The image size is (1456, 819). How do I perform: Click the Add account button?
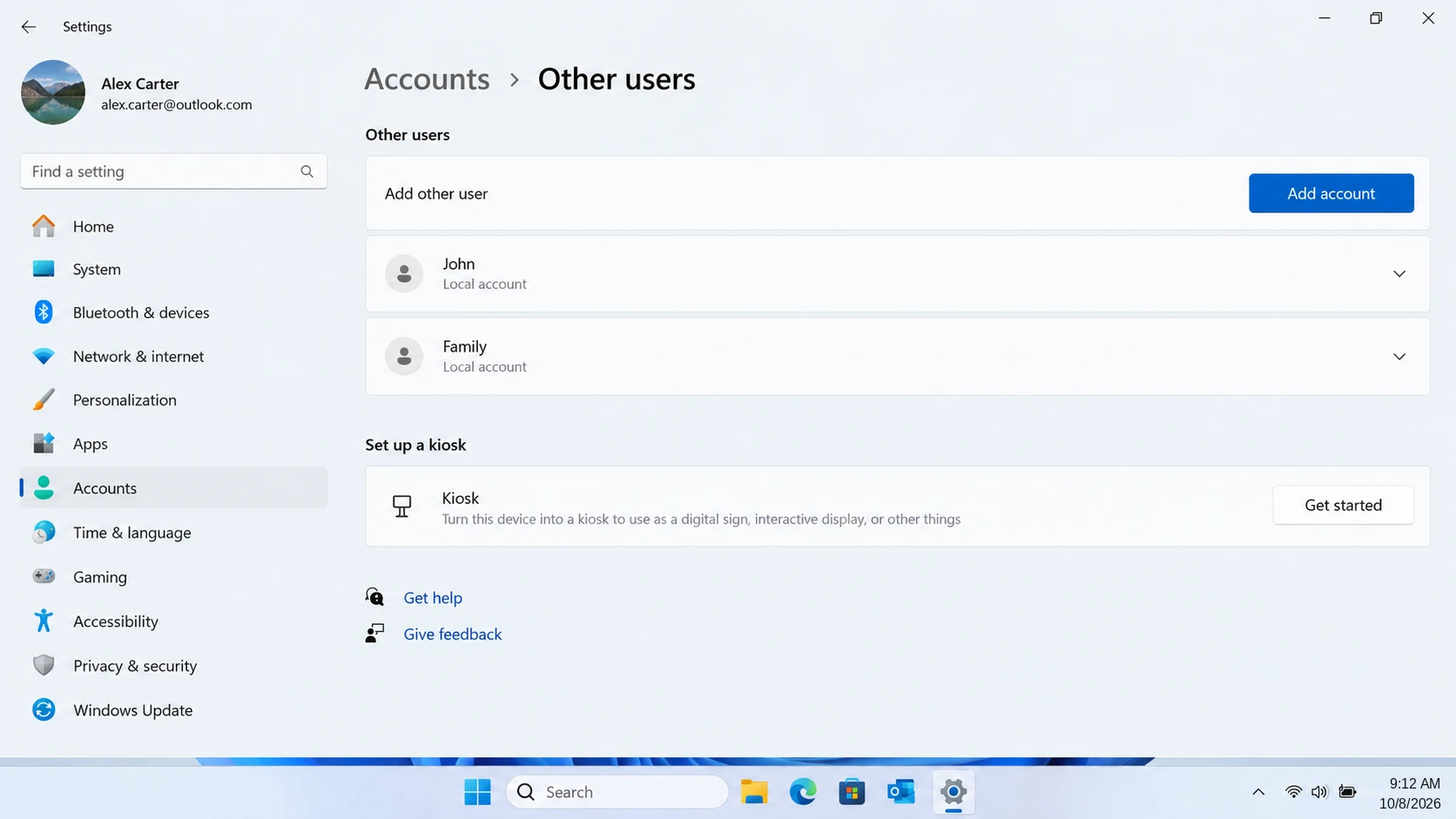click(x=1331, y=193)
